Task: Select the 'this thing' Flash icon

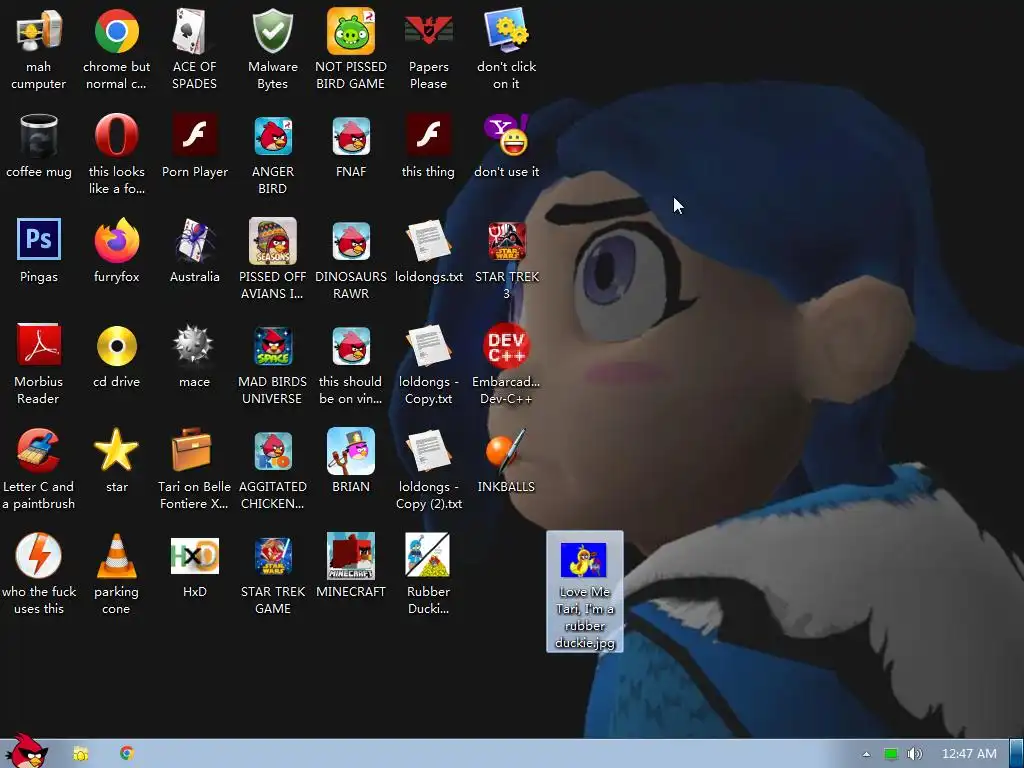Action: click(428, 136)
